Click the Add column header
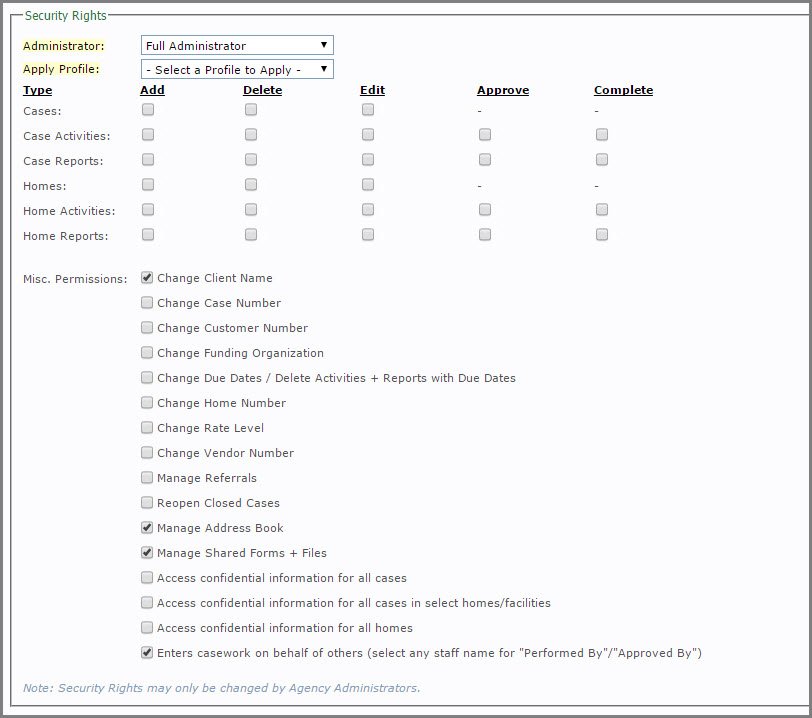The height and width of the screenshot is (718, 812). point(152,90)
